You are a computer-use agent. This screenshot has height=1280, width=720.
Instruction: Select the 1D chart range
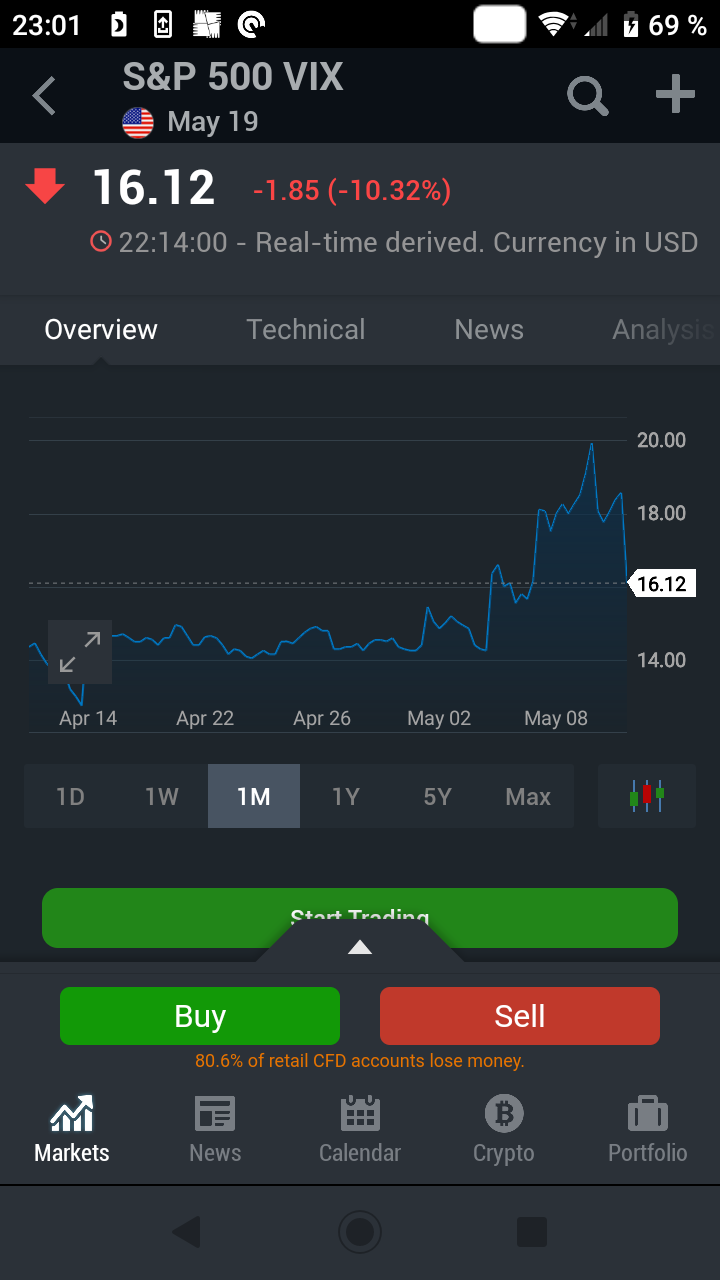pyautogui.click(x=70, y=796)
